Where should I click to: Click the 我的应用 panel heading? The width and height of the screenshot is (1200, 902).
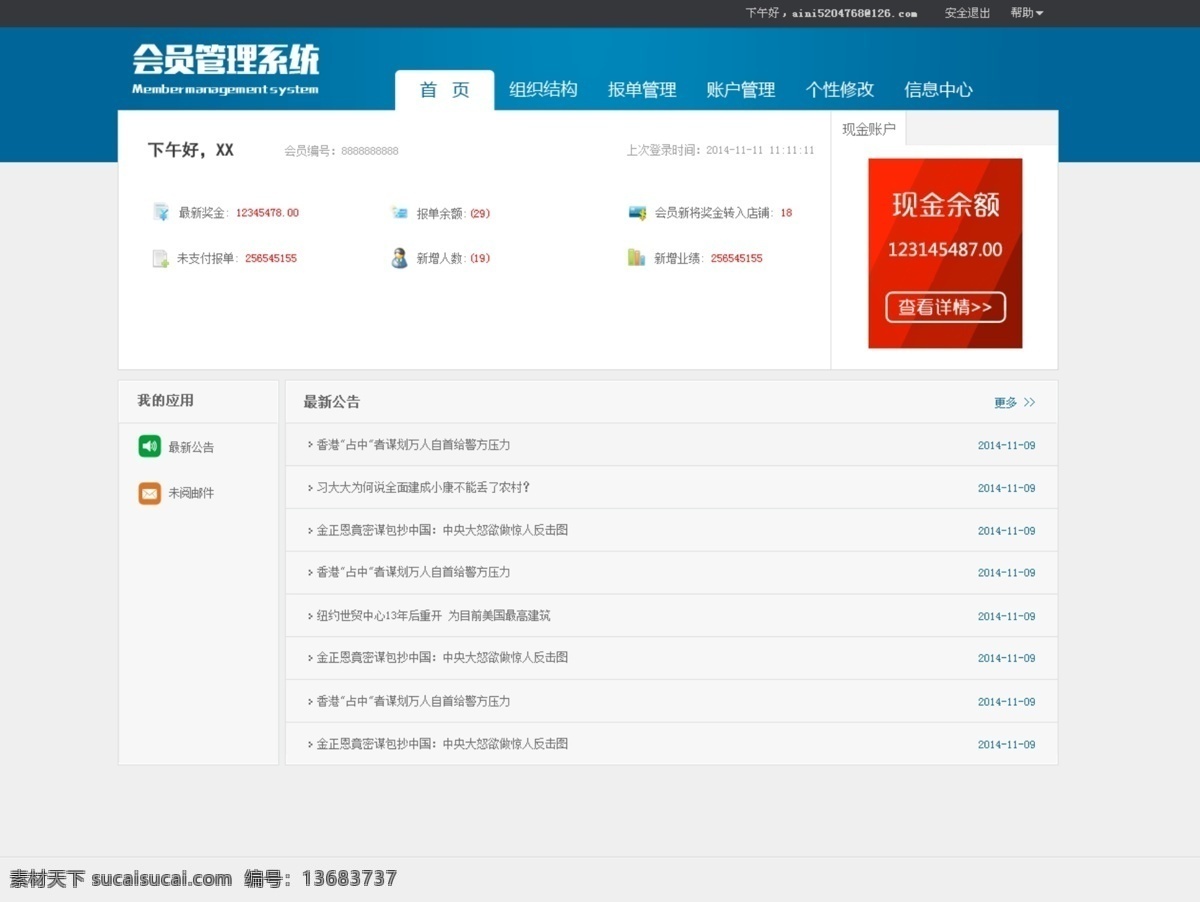pyautogui.click(x=166, y=400)
